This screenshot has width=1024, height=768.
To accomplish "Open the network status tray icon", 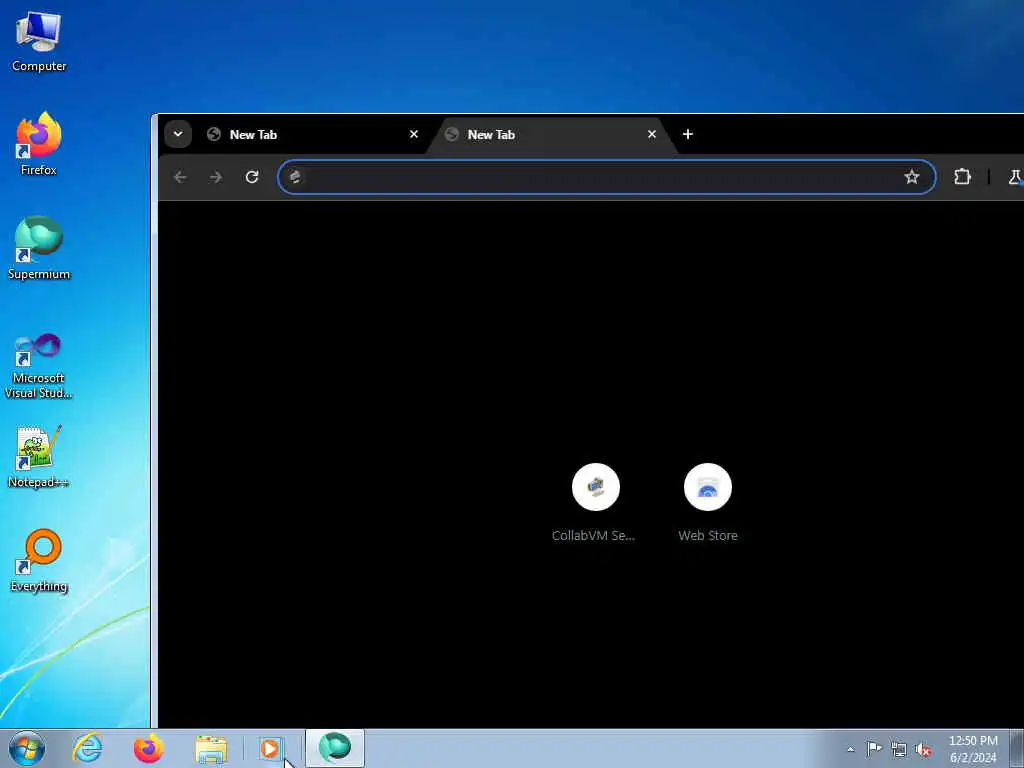I will pyautogui.click(x=899, y=749).
